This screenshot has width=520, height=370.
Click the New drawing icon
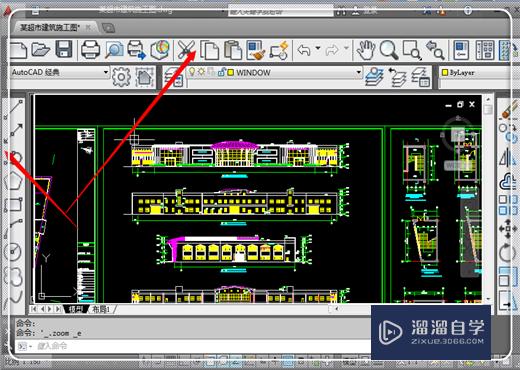tap(19, 50)
